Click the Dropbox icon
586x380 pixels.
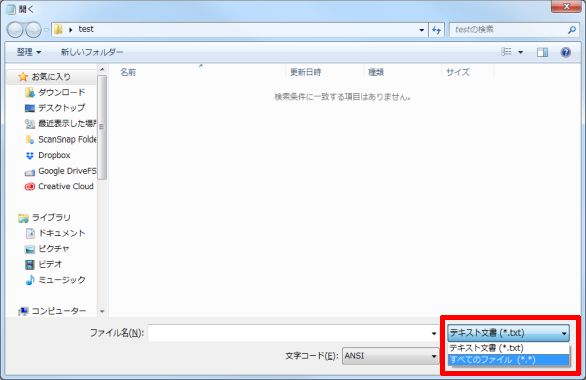[x=30, y=155]
